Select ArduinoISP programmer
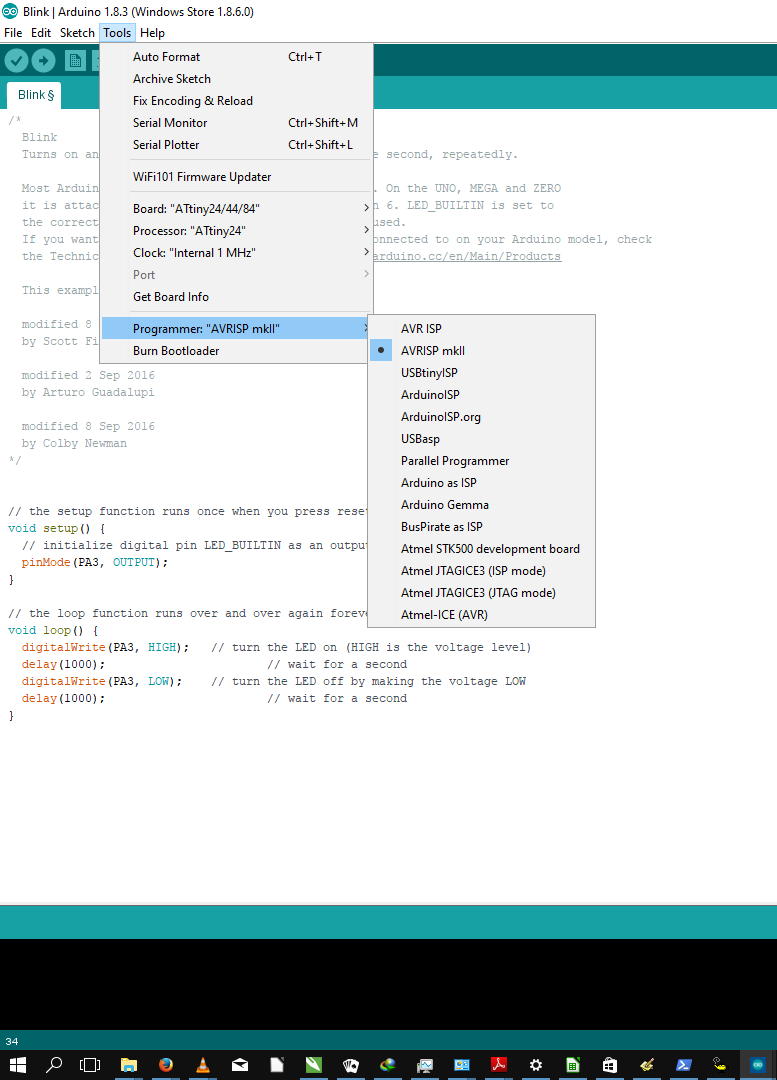 [x=481, y=395]
